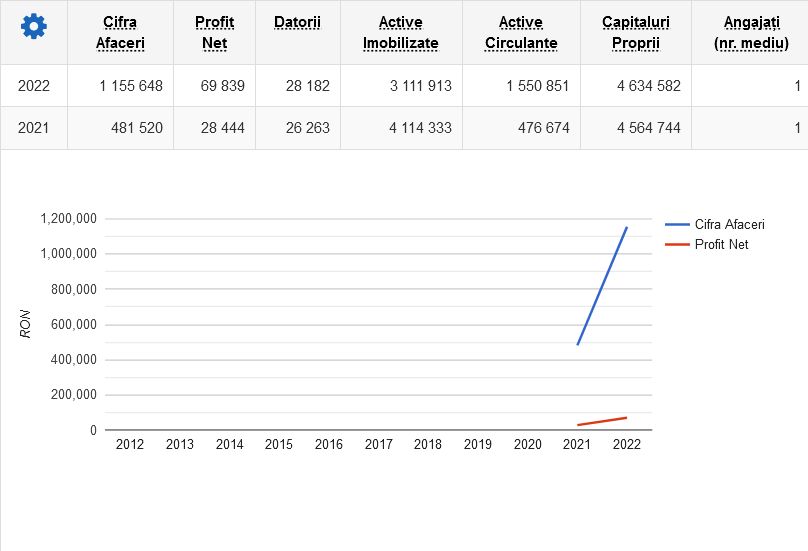Click the red Profit Net legend swatch
Image resolution: width=808 pixels, height=551 pixels.
click(x=677, y=244)
